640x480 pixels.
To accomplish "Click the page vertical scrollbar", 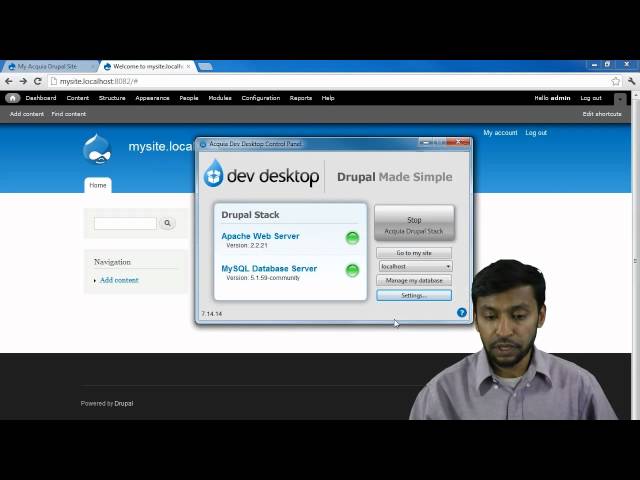I will click(635, 256).
